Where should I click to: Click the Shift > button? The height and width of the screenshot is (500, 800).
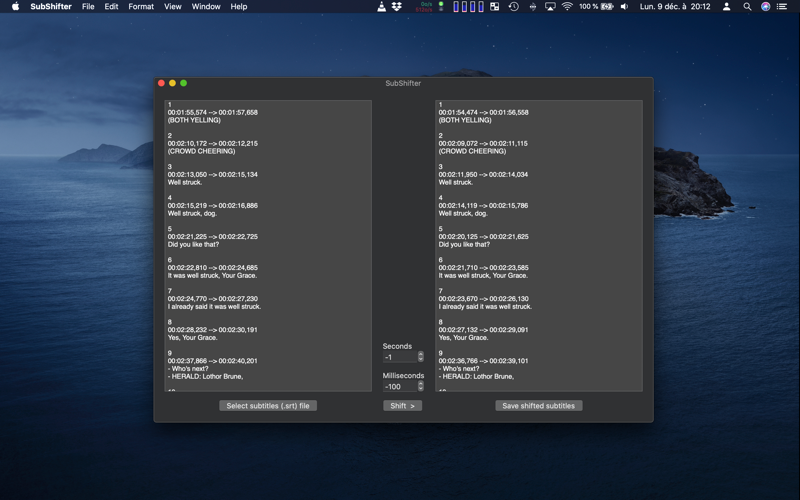(403, 406)
